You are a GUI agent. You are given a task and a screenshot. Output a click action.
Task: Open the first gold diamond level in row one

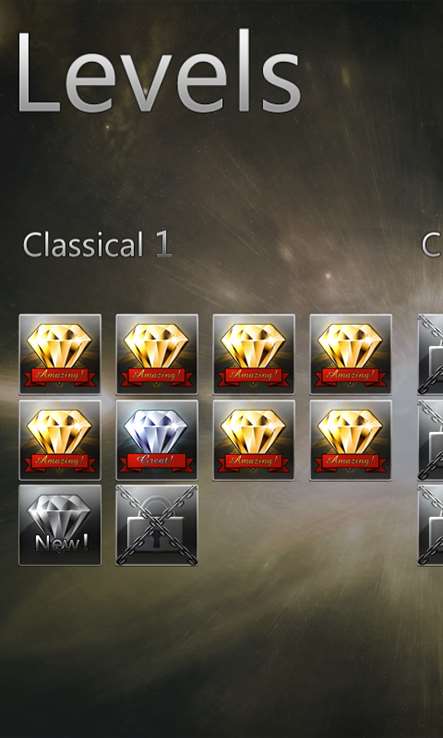pyautogui.click(x=60, y=354)
